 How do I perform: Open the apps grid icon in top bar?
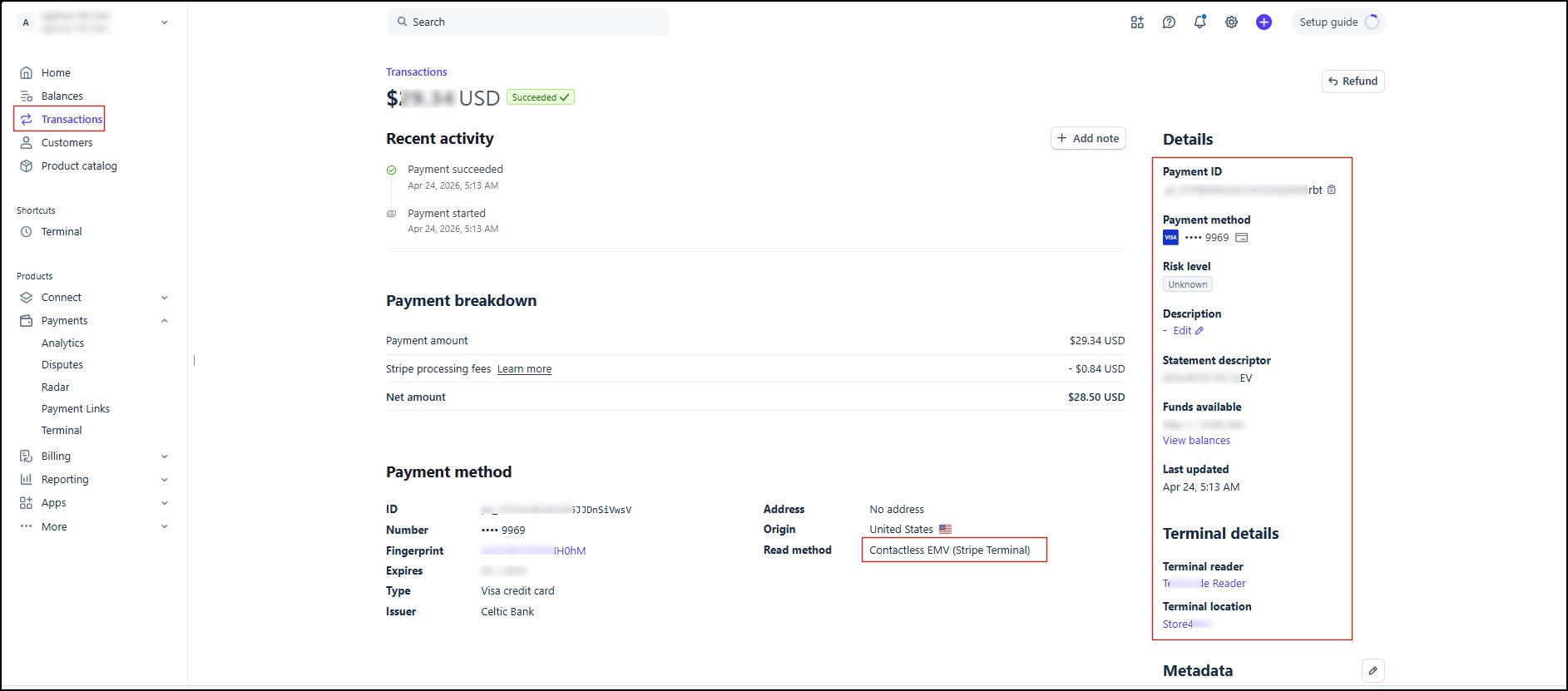point(1137,22)
